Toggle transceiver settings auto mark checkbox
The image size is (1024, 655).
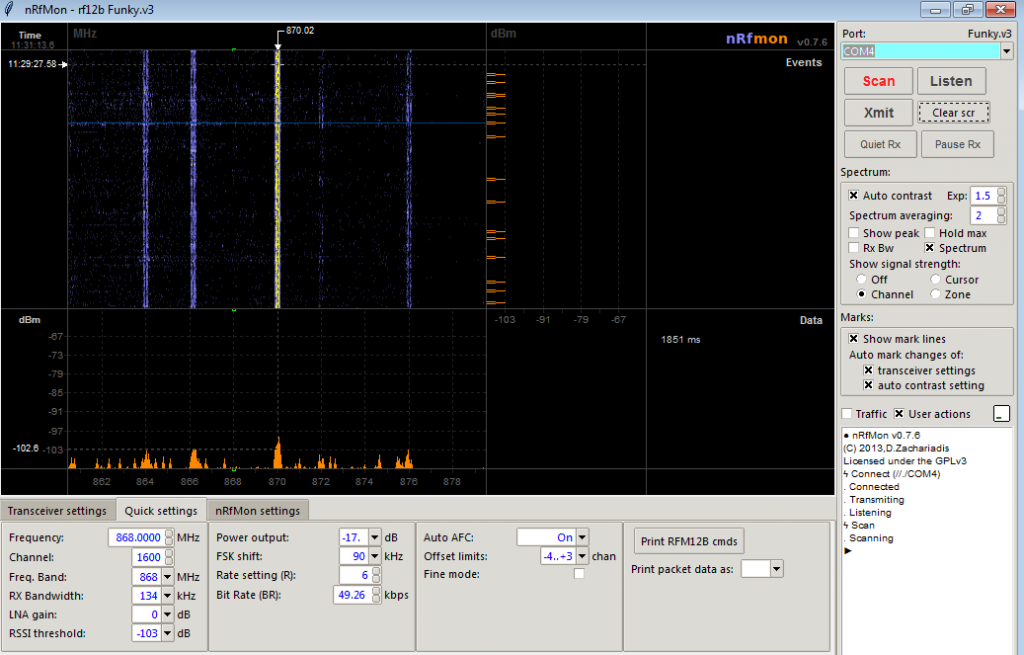point(868,370)
